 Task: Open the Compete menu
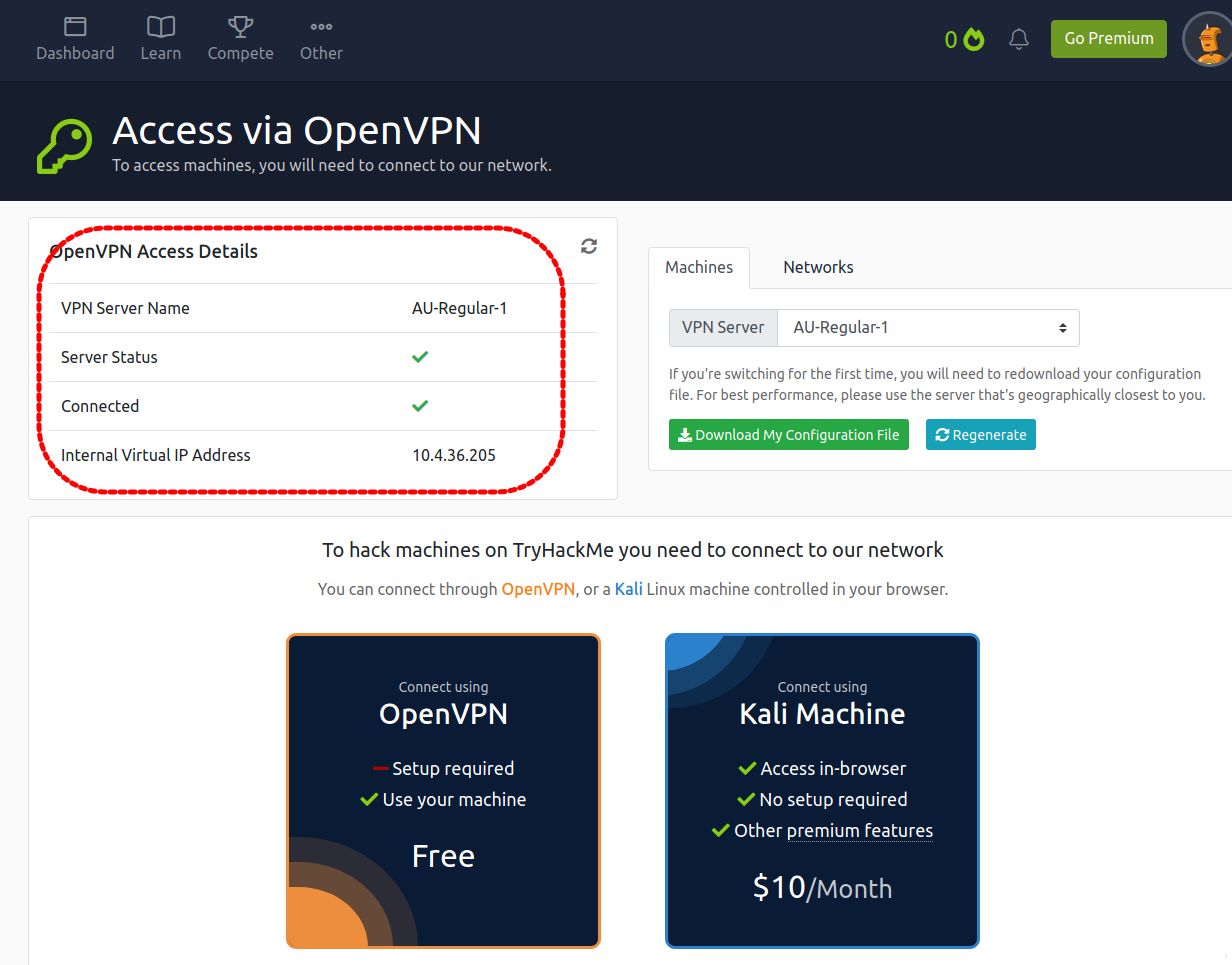click(240, 39)
